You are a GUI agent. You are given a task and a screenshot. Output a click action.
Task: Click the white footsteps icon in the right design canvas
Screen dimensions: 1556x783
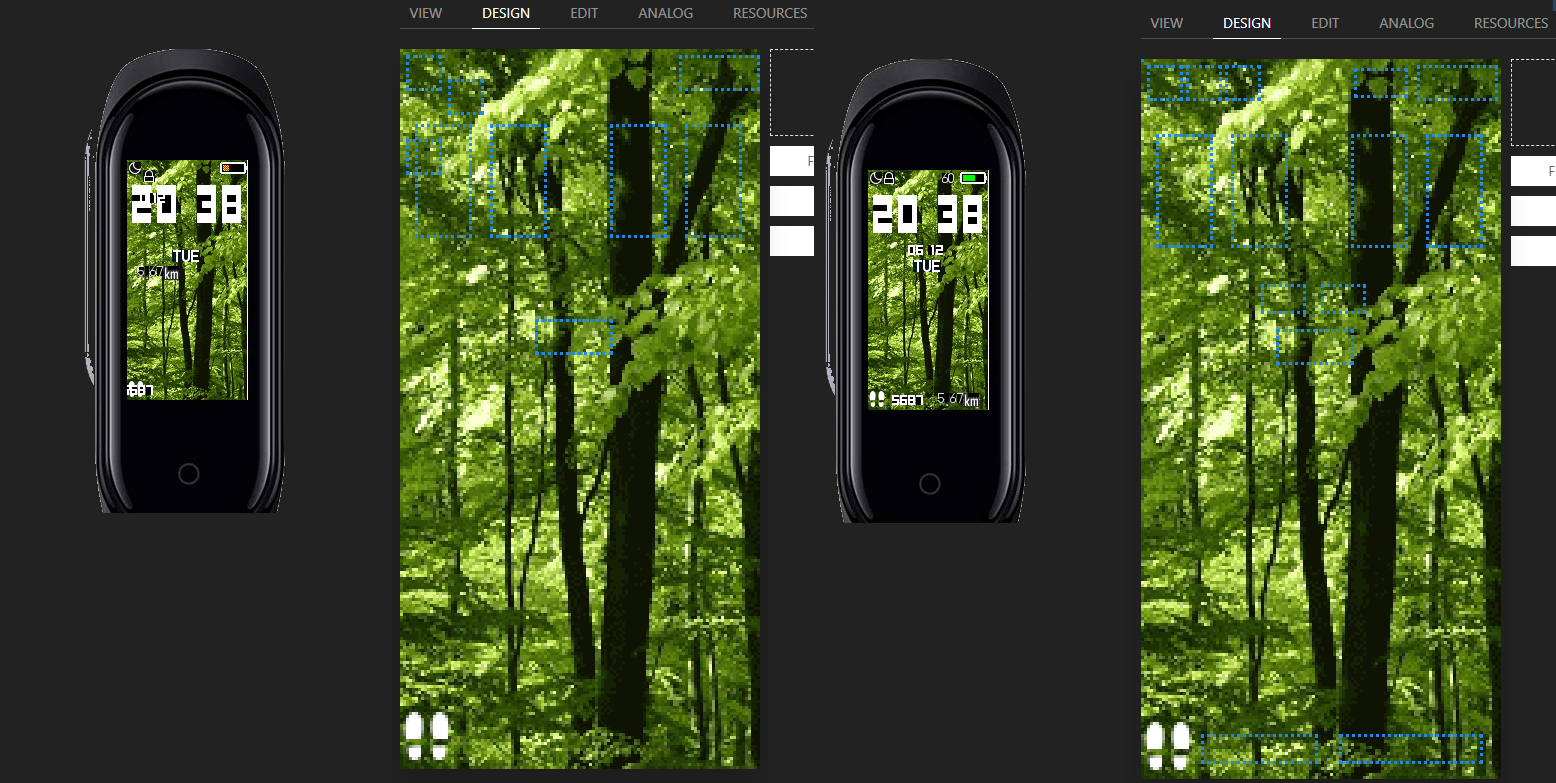pyautogui.click(x=1168, y=746)
